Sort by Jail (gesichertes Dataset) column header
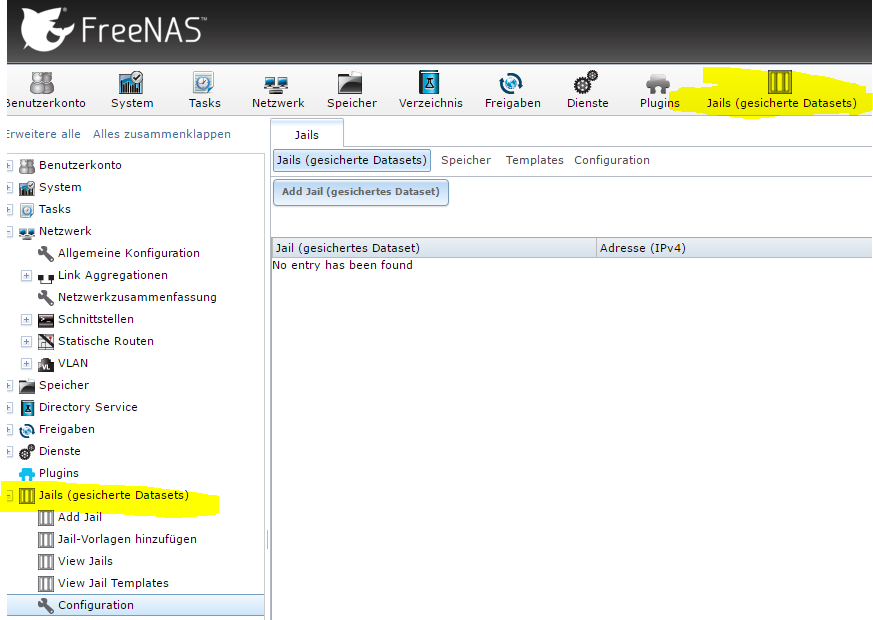Image resolution: width=873 pixels, height=620 pixels. (434, 248)
